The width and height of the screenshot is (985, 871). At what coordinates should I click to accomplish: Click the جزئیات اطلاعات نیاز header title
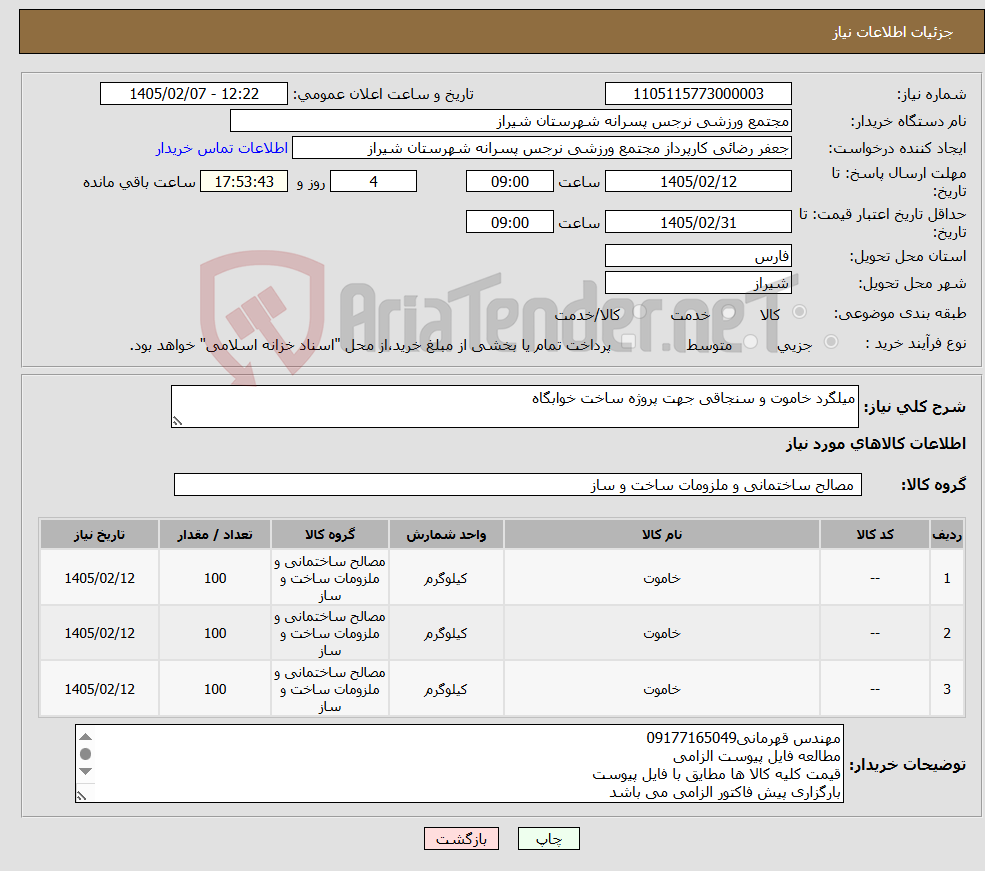(x=893, y=32)
